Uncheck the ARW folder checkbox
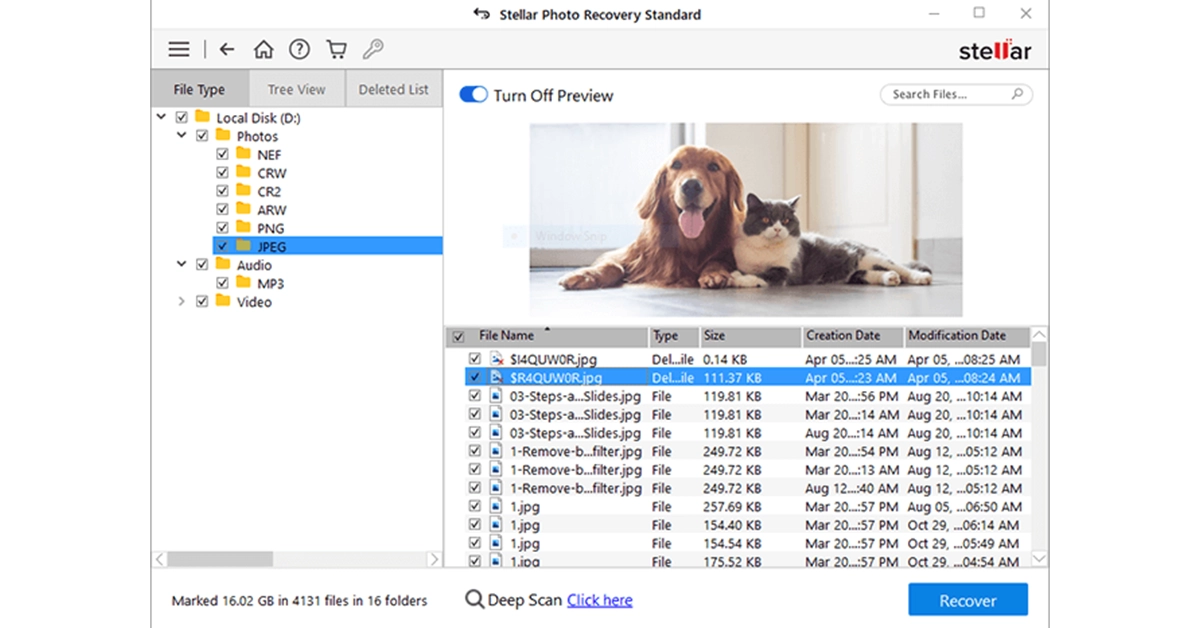Image resolution: width=1200 pixels, height=628 pixels. coord(222,209)
